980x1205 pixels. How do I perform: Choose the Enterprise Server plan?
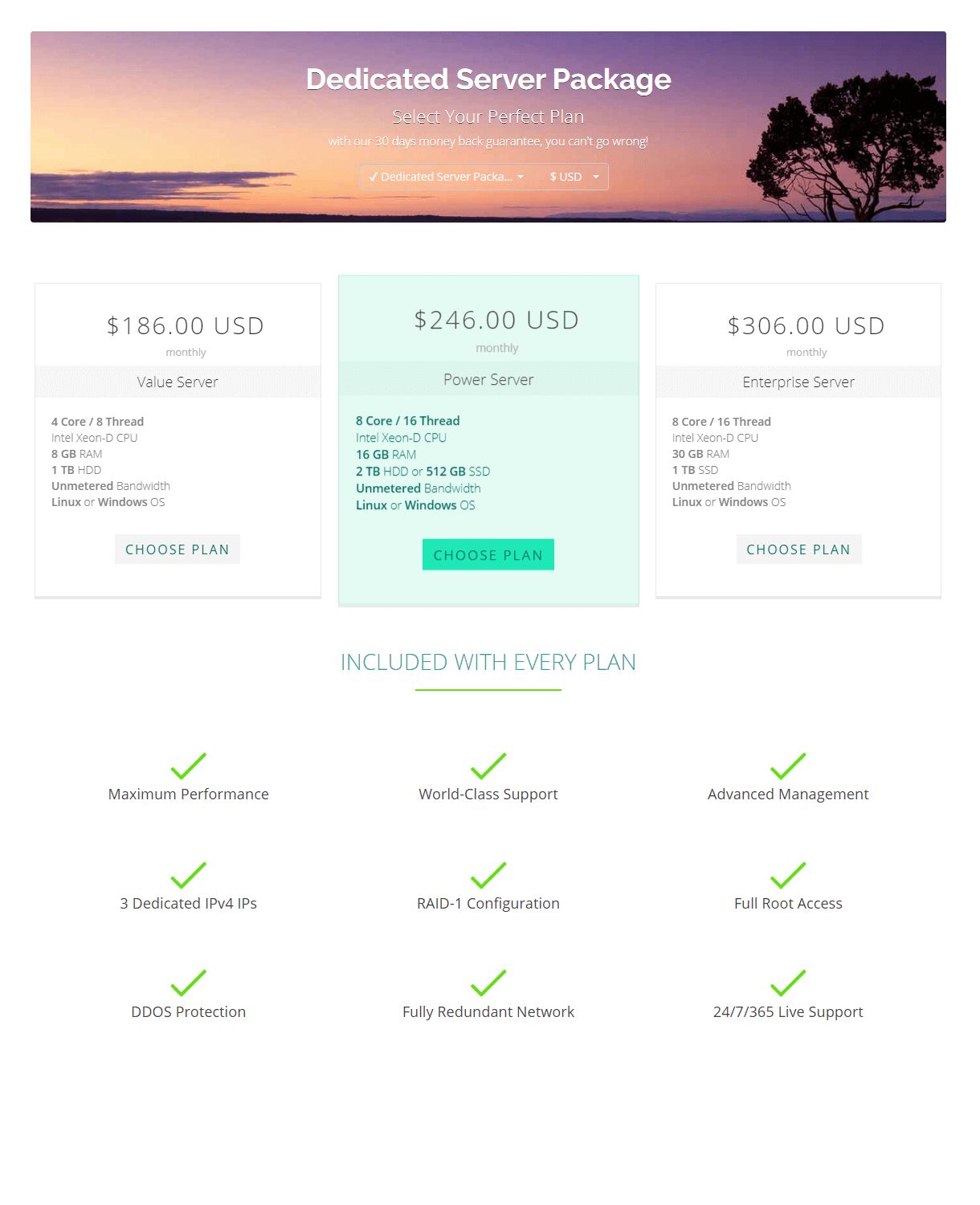click(798, 549)
